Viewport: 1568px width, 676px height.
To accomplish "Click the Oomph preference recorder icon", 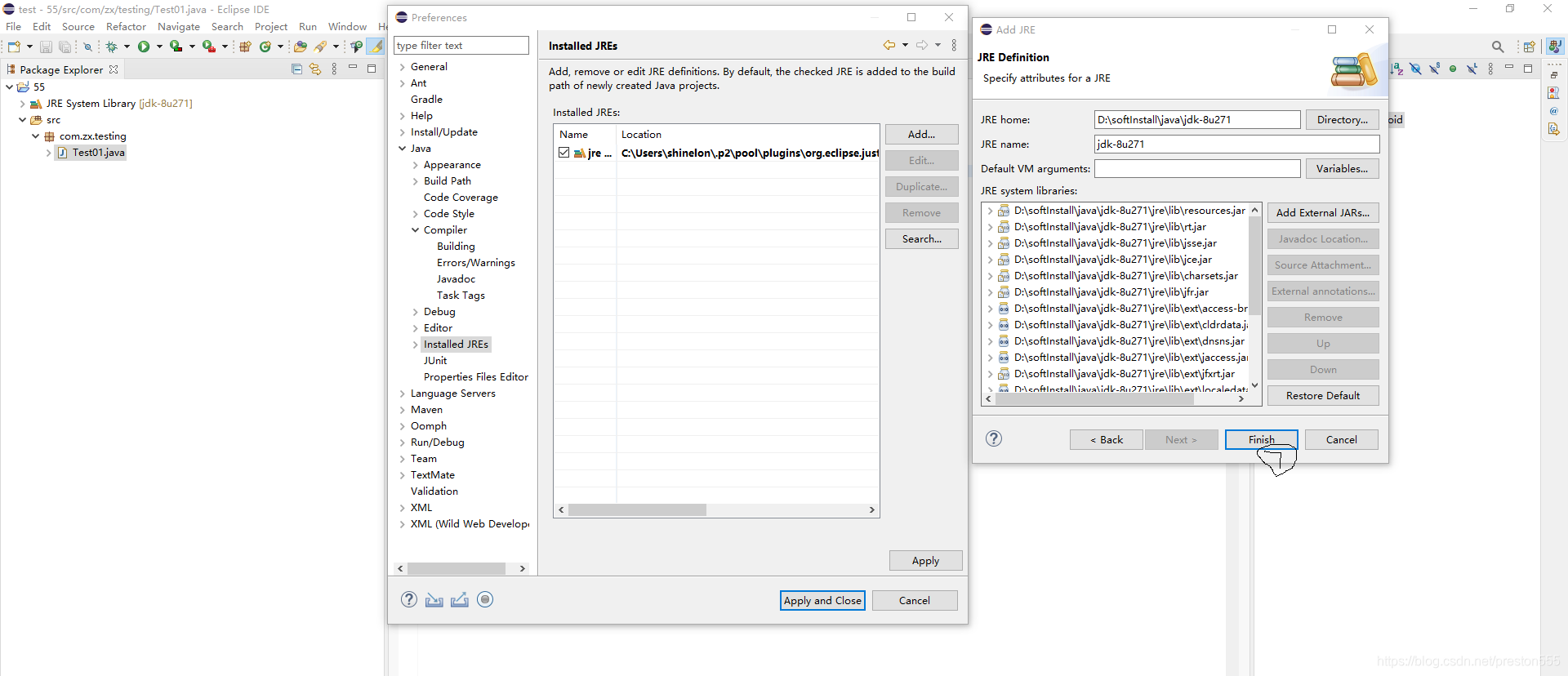I will (x=485, y=599).
